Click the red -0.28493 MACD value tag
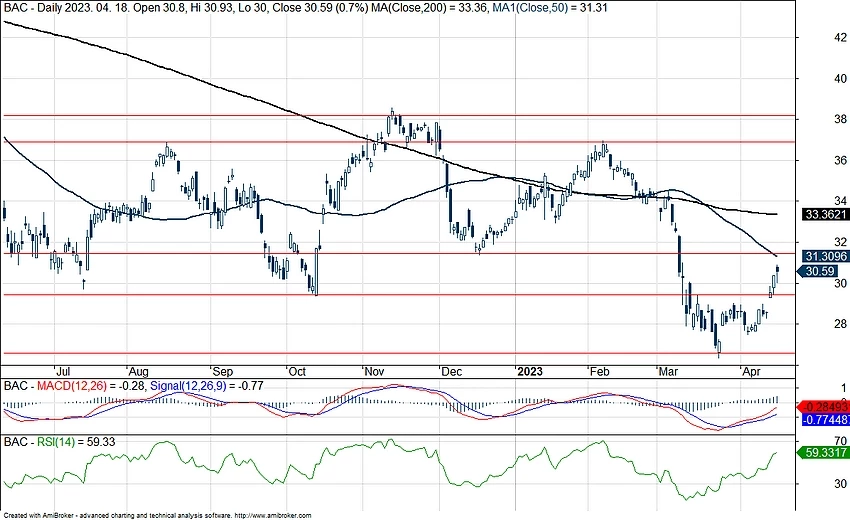850x520 pixels. pos(823,407)
